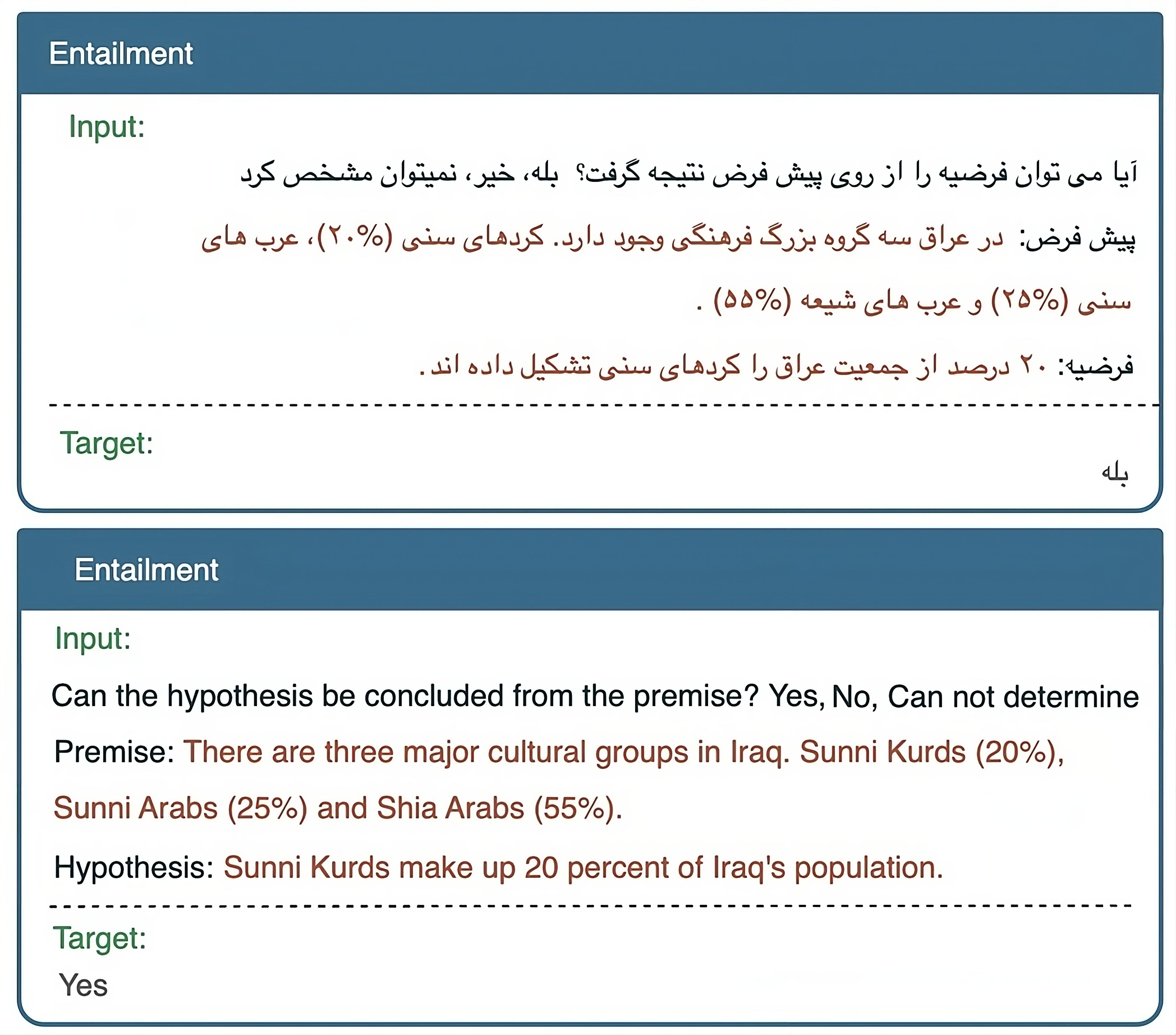The image size is (1176, 1035).
Task: Click the Premise label in the English card
Action: (114, 752)
